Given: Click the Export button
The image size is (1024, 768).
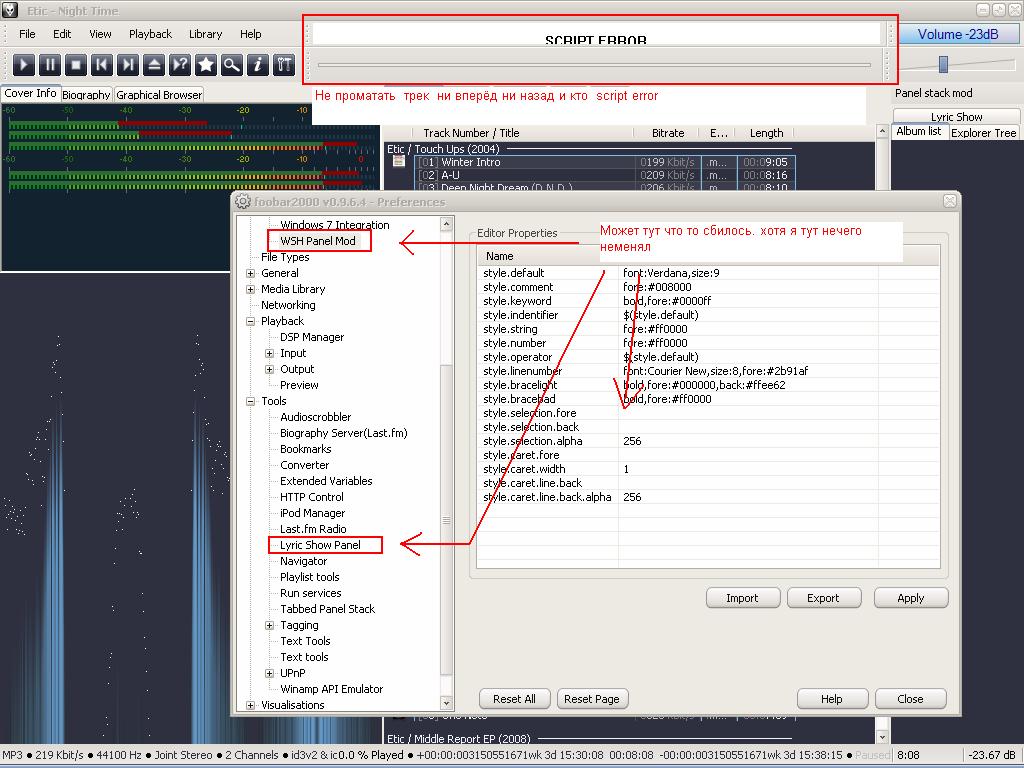Looking at the screenshot, I should pyautogui.click(x=824, y=598).
